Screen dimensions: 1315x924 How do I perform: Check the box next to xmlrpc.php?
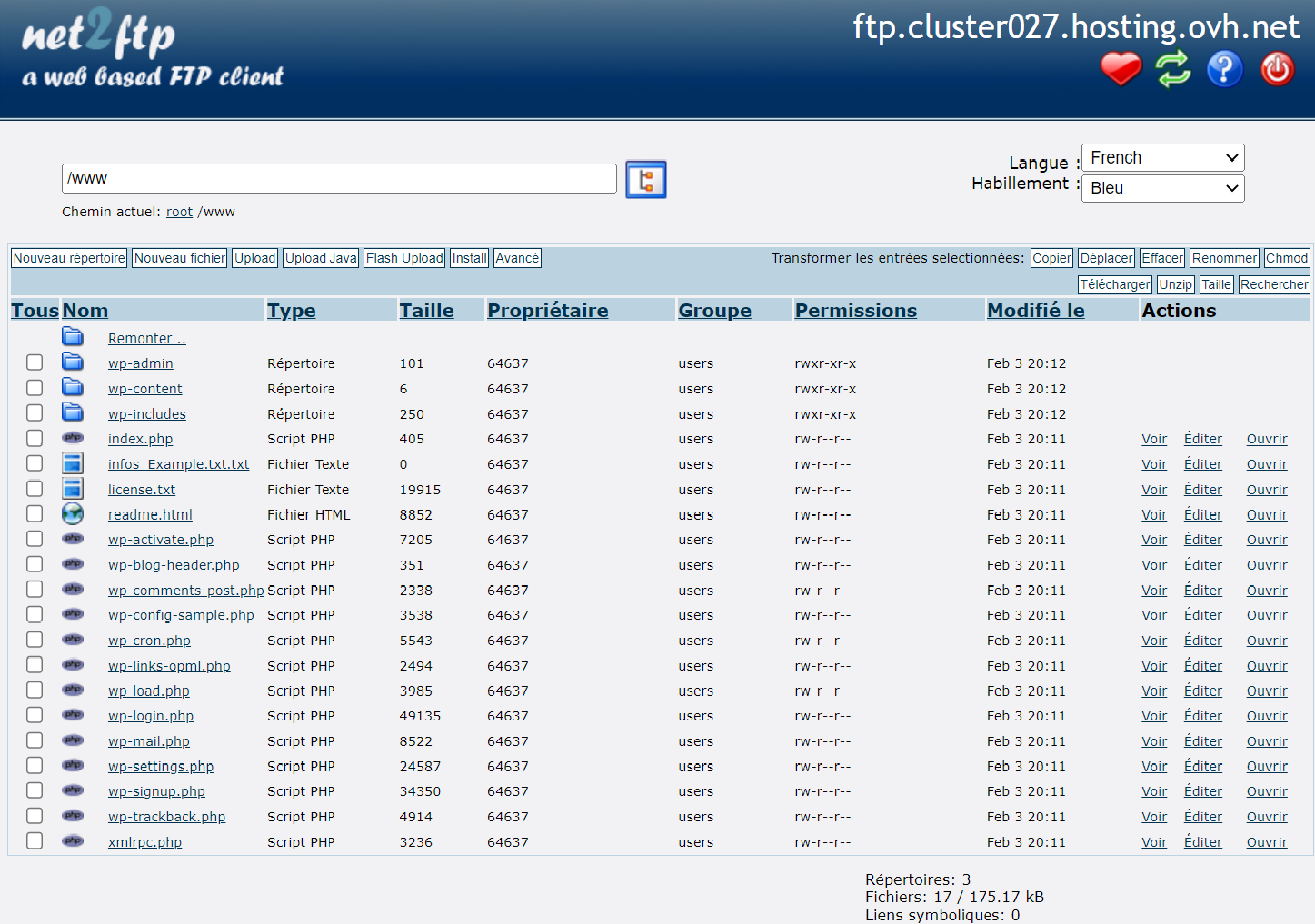tap(35, 841)
